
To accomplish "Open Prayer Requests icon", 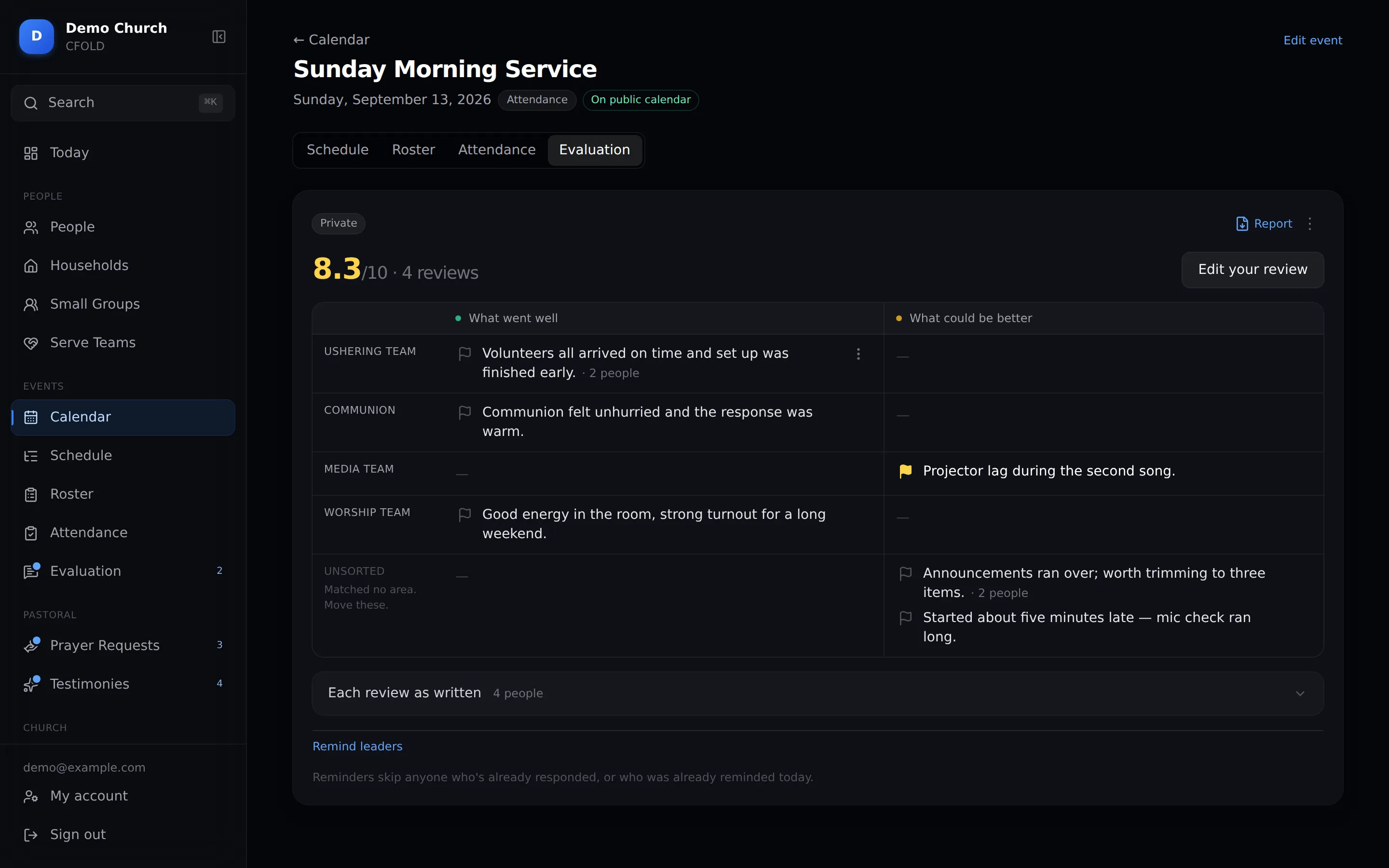I will point(31,645).
